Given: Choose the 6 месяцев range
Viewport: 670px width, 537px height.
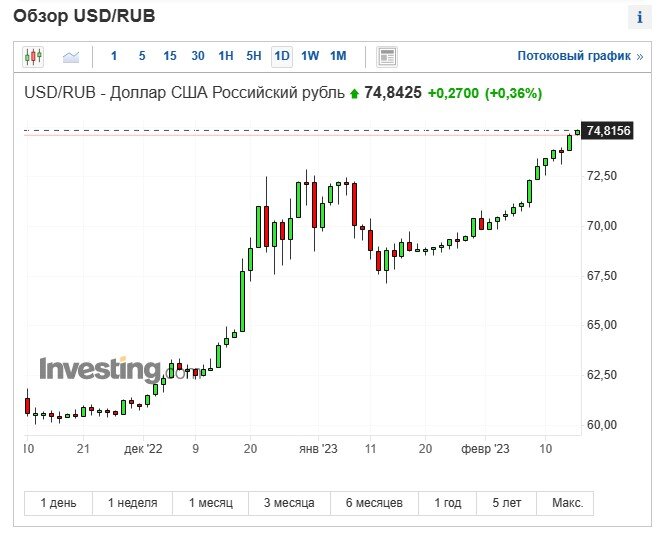Looking at the screenshot, I should [374, 503].
